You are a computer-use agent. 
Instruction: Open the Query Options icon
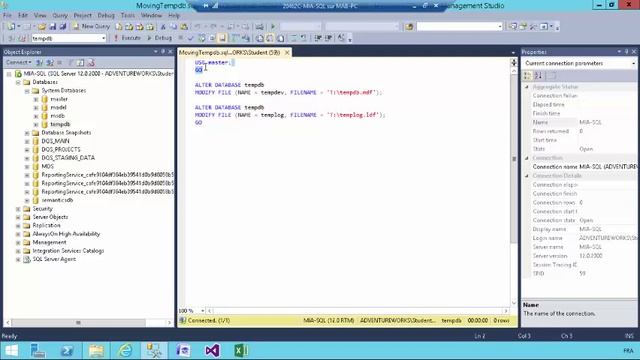click(x=212, y=38)
